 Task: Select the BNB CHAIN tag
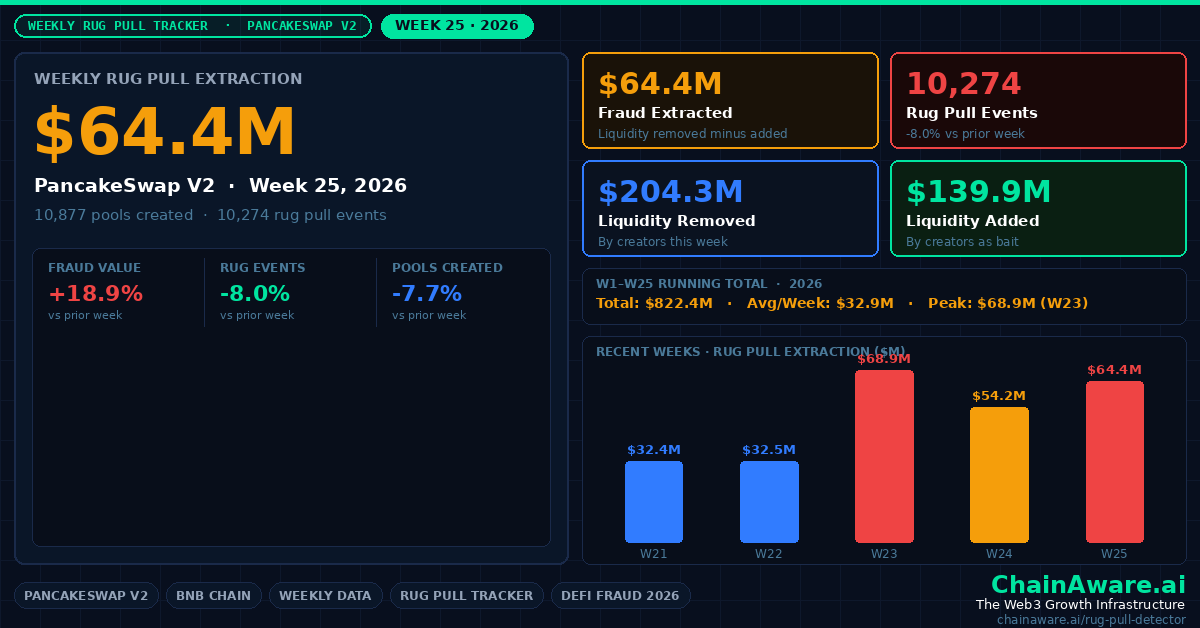pos(214,596)
